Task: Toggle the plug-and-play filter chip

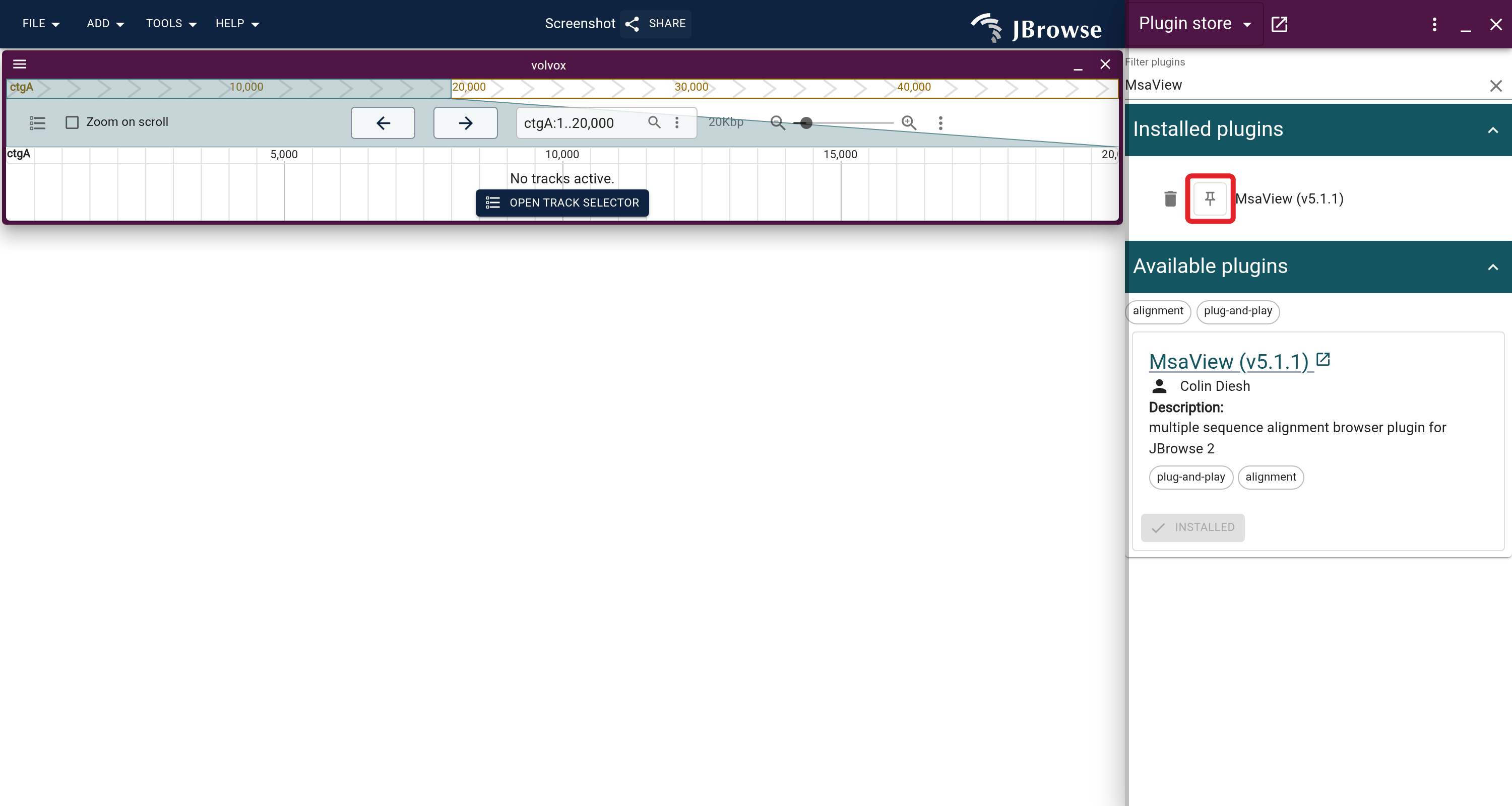Action: tap(1237, 311)
